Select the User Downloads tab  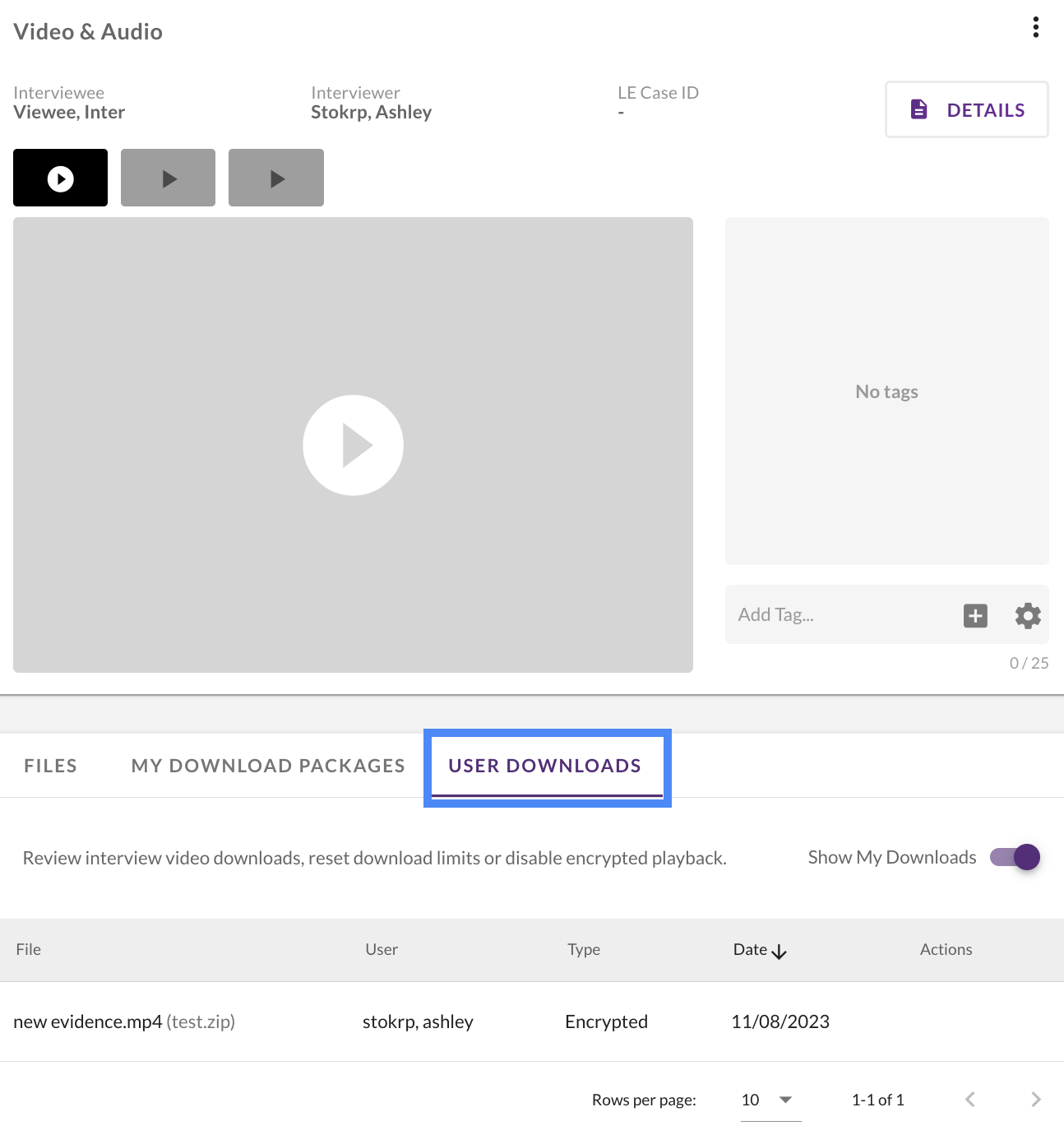coord(544,765)
